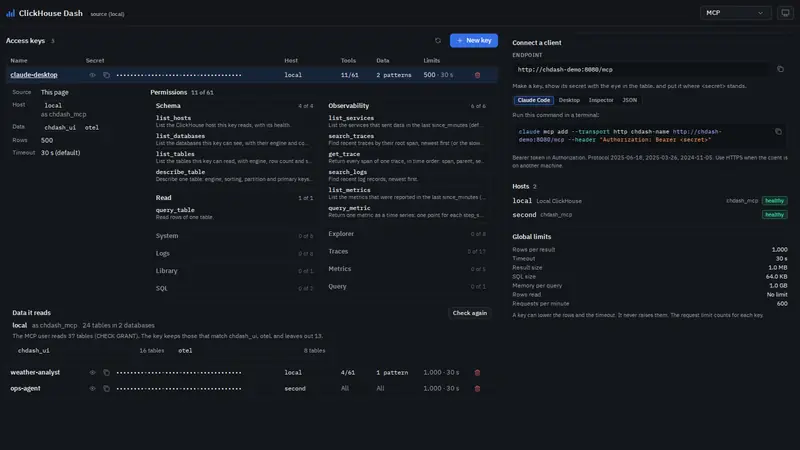
Task: Switch to the Inspector tab
Action: 601,100
